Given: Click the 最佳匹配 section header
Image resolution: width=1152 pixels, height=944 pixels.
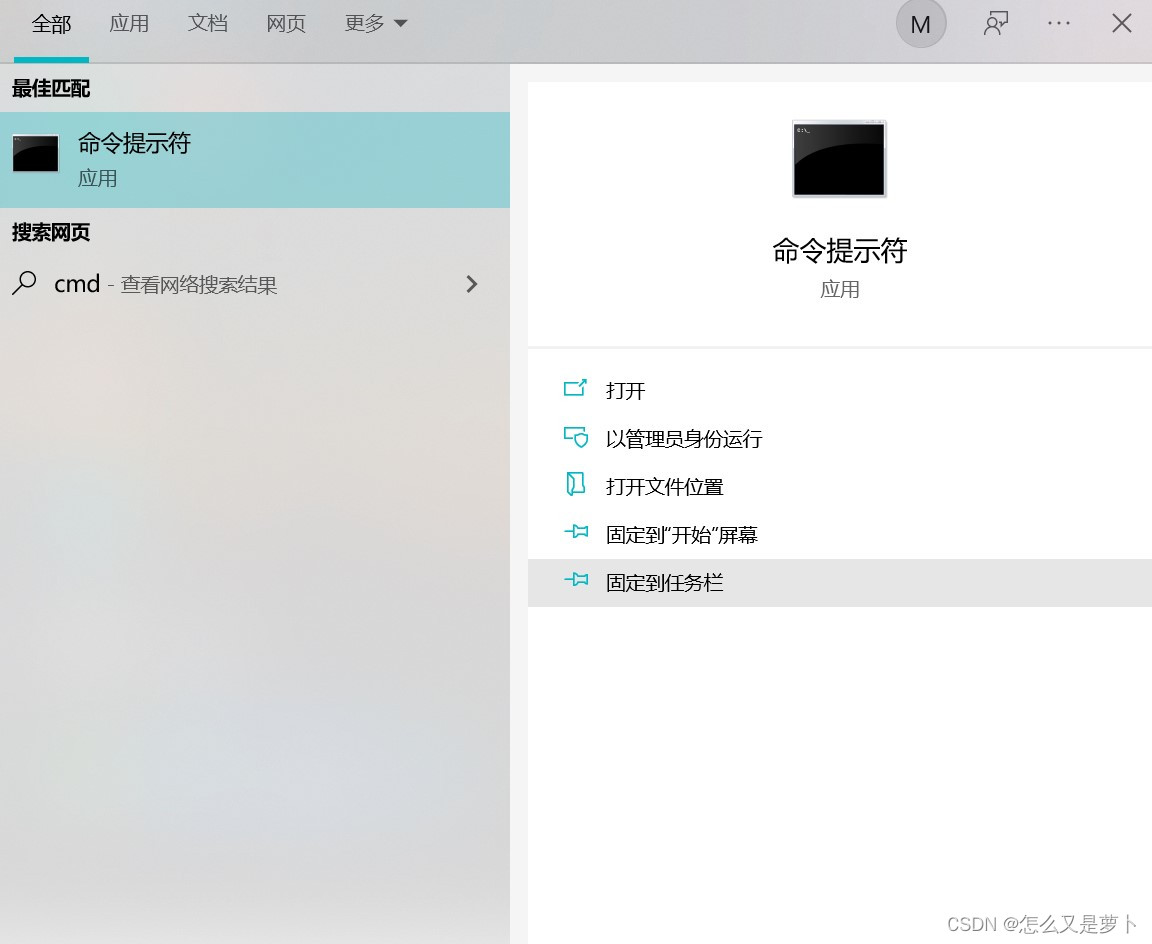Looking at the screenshot, I should pyautogui.click(x=51, y=89).
